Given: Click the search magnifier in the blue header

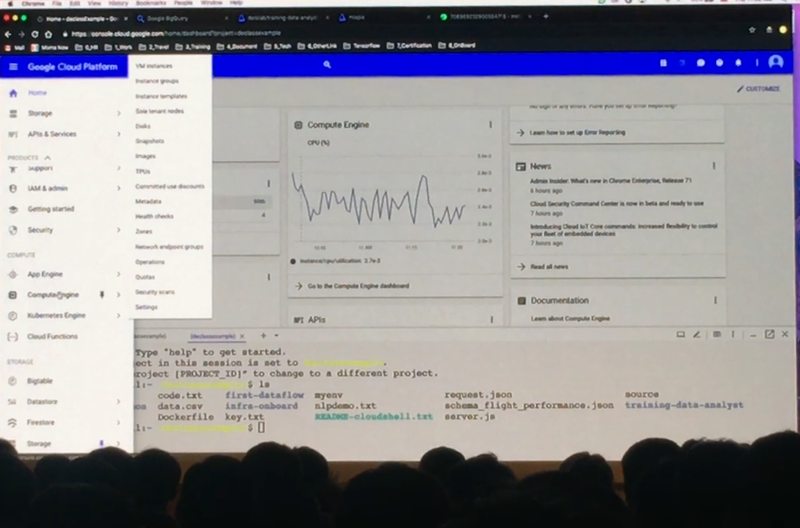Looking at the screenshot, I should (x=327, y=65).
